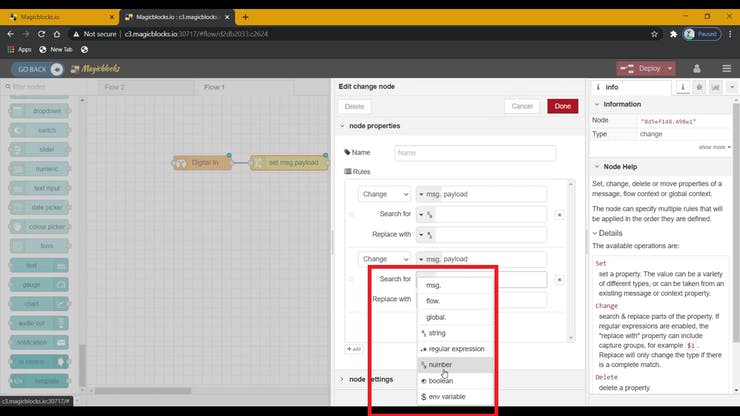This screenshot has width=740, height=416.
Task: Select switch node in palette
Action: 40,130
